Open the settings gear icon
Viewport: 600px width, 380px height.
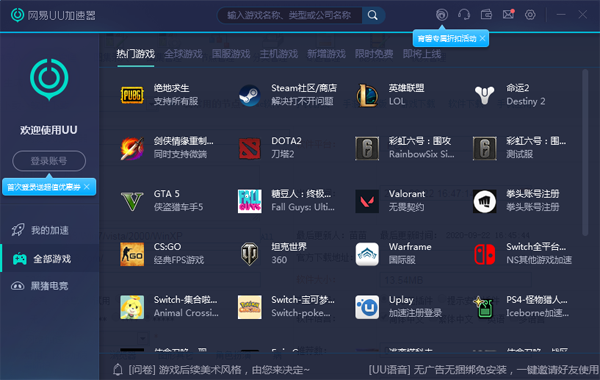tap(530, 15)
